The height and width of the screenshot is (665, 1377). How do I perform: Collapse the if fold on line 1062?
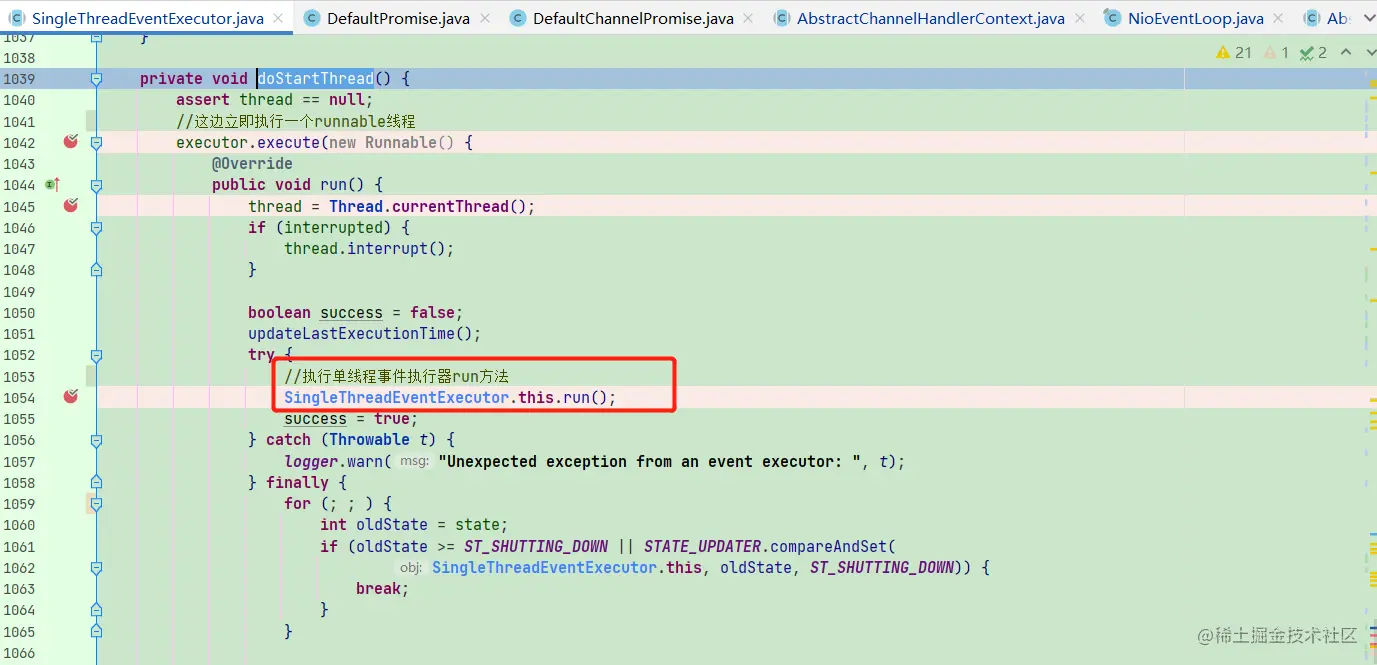96,568
